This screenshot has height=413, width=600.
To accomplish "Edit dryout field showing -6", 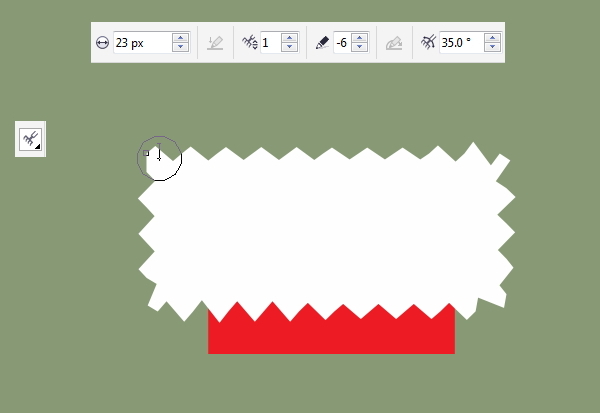I will (343, 42).
